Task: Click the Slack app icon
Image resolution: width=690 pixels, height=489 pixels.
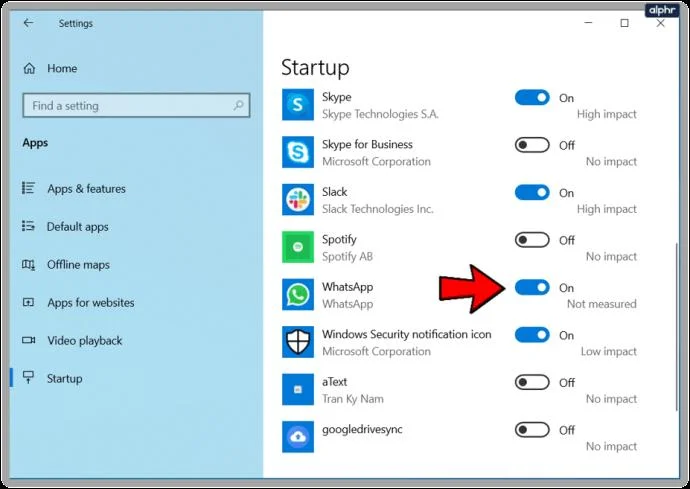Action: point(298,200)
